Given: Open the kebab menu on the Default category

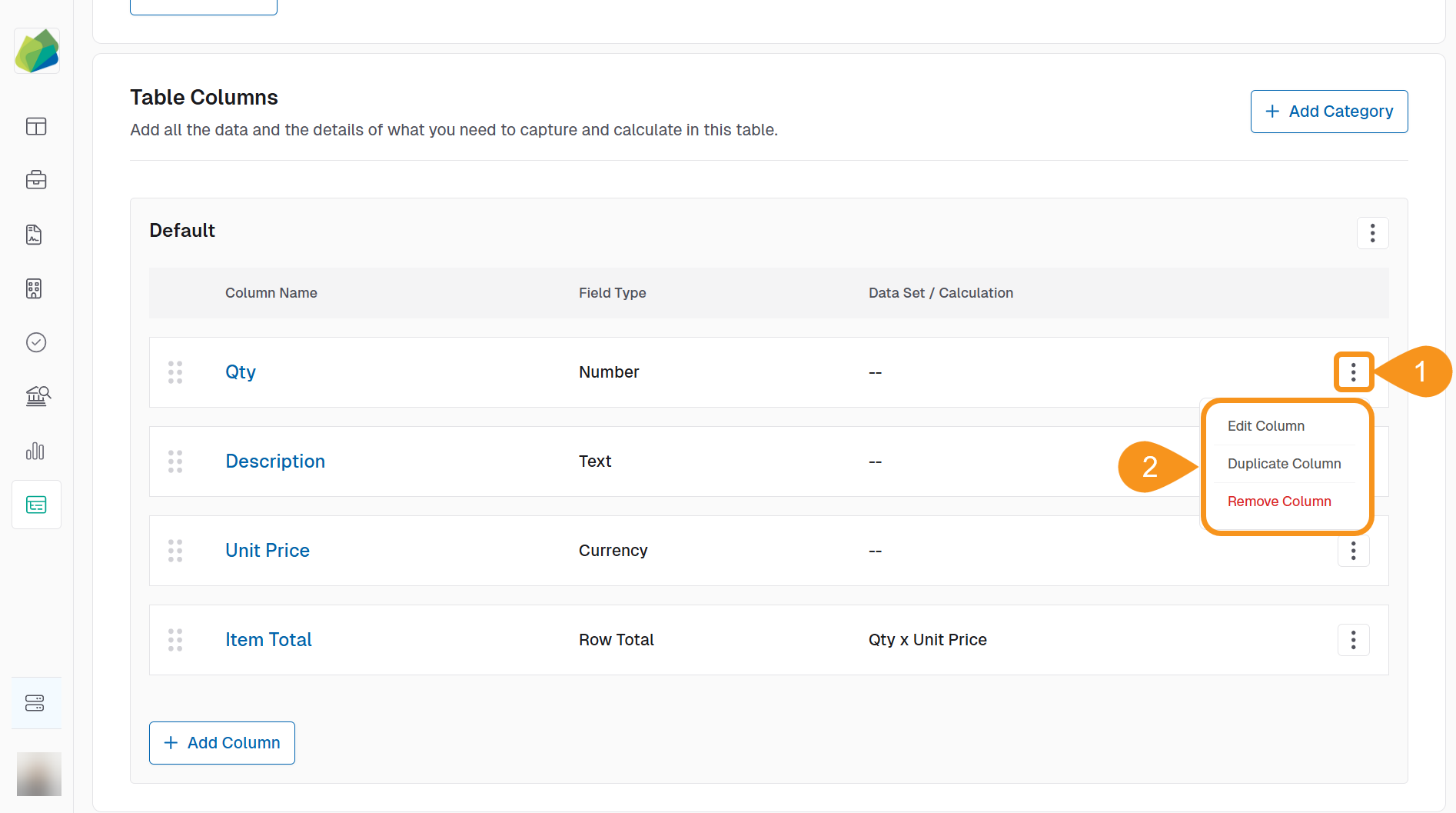Looking at the screenshot, I should click(1372, 232).
